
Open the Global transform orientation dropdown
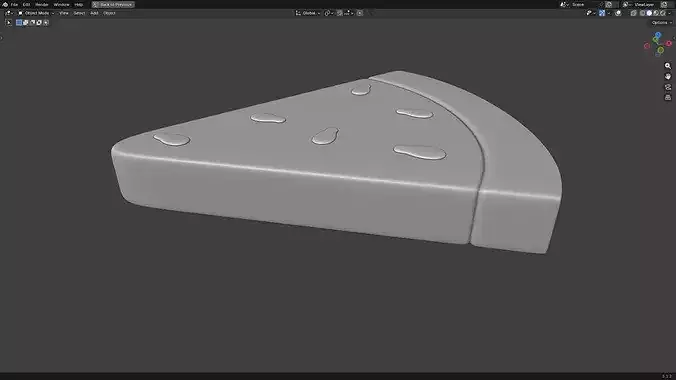click(x=308, y=13)
